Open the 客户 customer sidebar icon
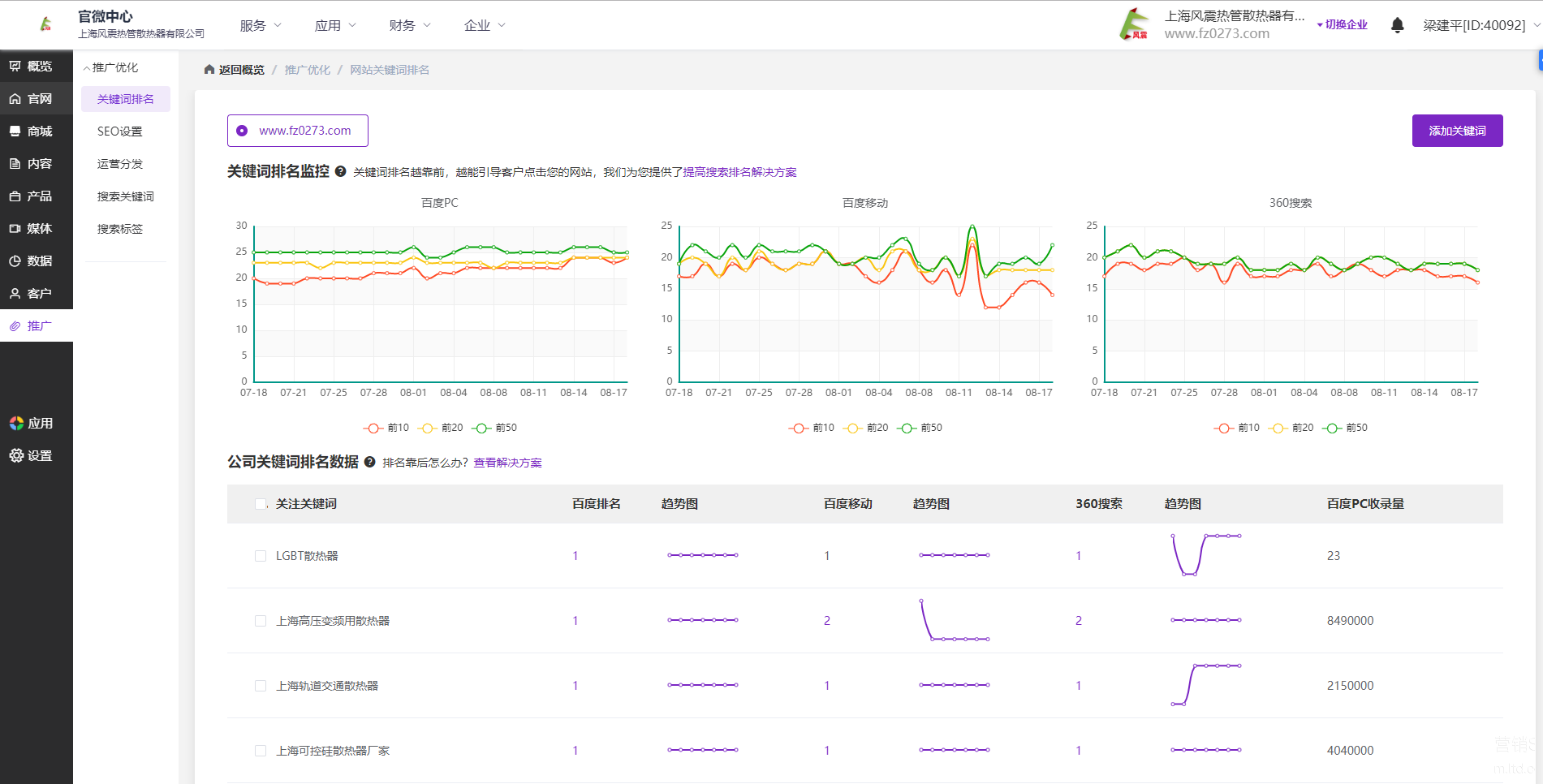Viewport: 1543px width, 784px height. click(x=15, y=293)
